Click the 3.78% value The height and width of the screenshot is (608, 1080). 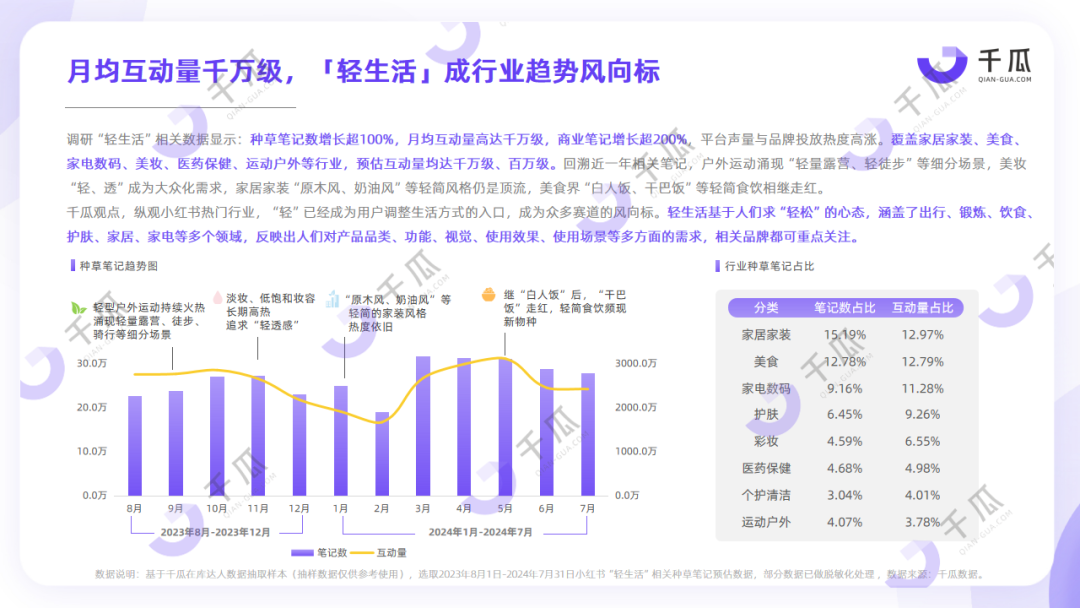pyautogui.click(x=922, y=522)
